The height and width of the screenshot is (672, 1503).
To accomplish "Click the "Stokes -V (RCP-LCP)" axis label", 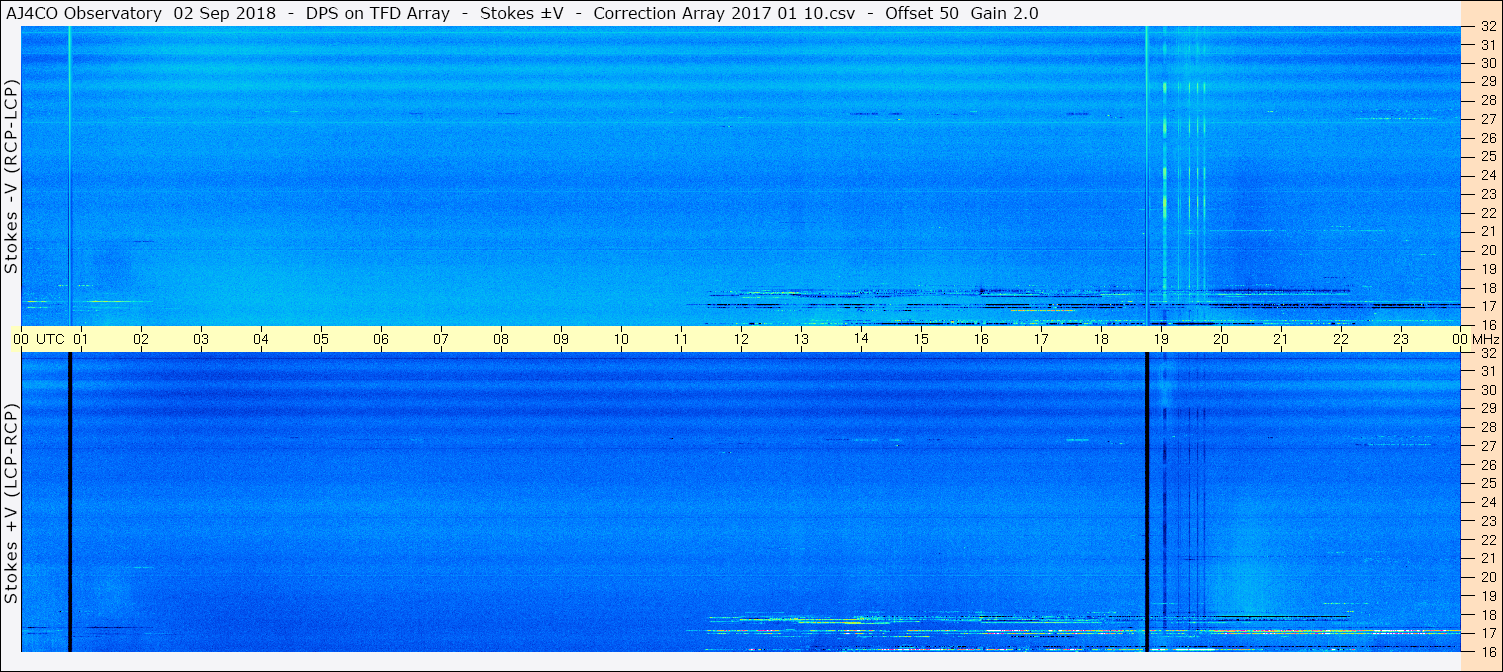I will (x=11, y=176).
